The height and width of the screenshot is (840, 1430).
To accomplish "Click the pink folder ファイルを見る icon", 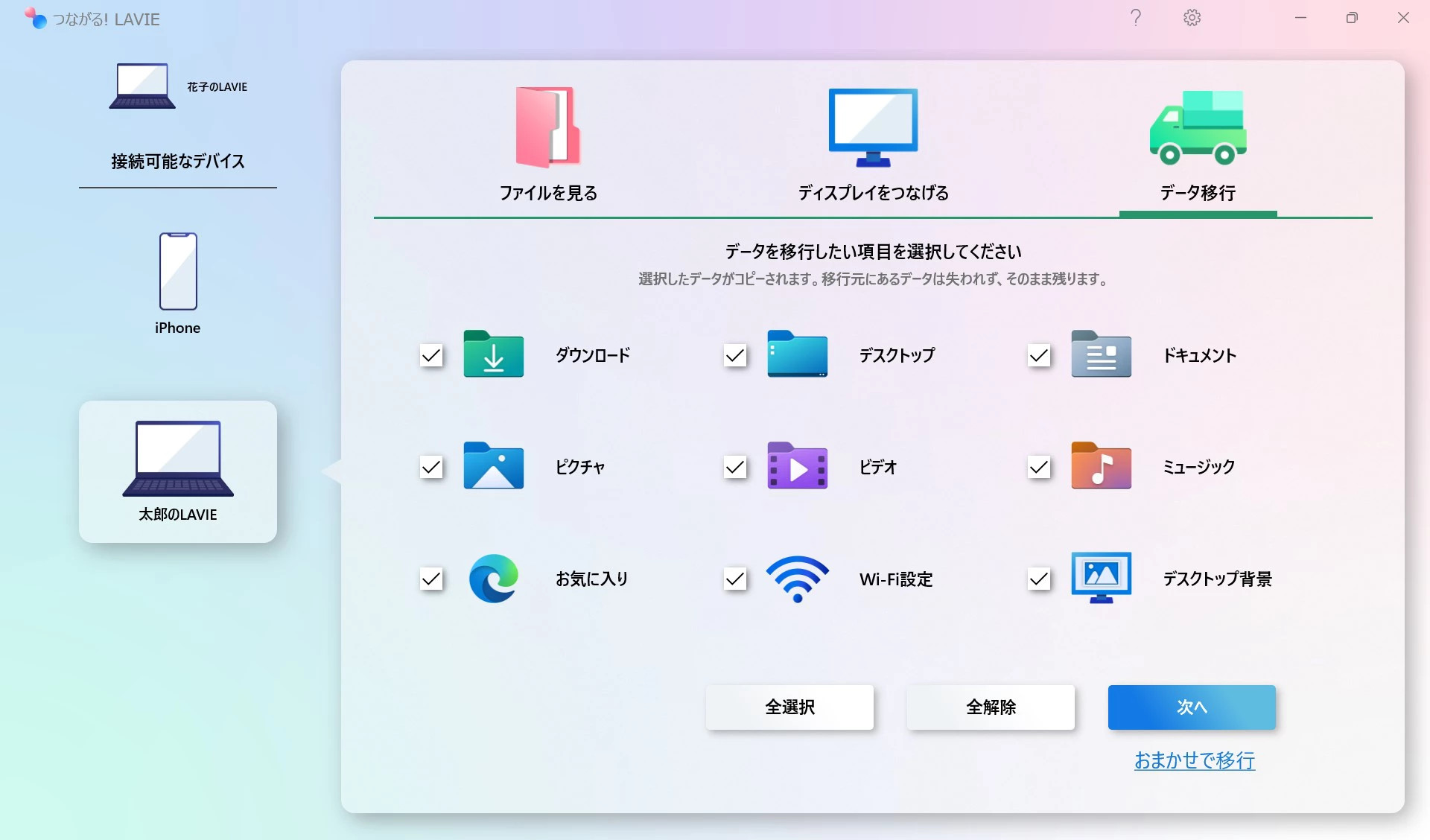I will coord(548,127).
